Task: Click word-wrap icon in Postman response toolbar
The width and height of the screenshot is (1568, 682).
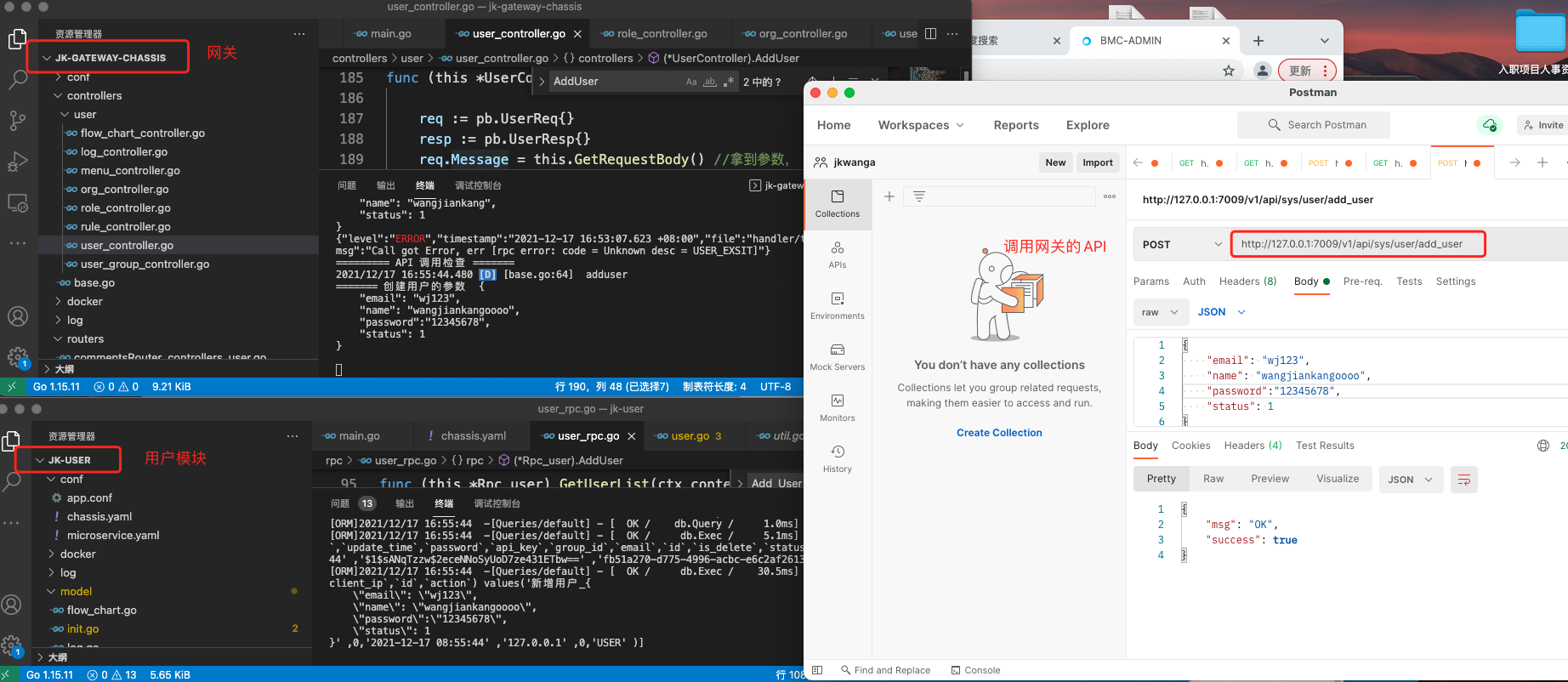Action: (1464, 480)
